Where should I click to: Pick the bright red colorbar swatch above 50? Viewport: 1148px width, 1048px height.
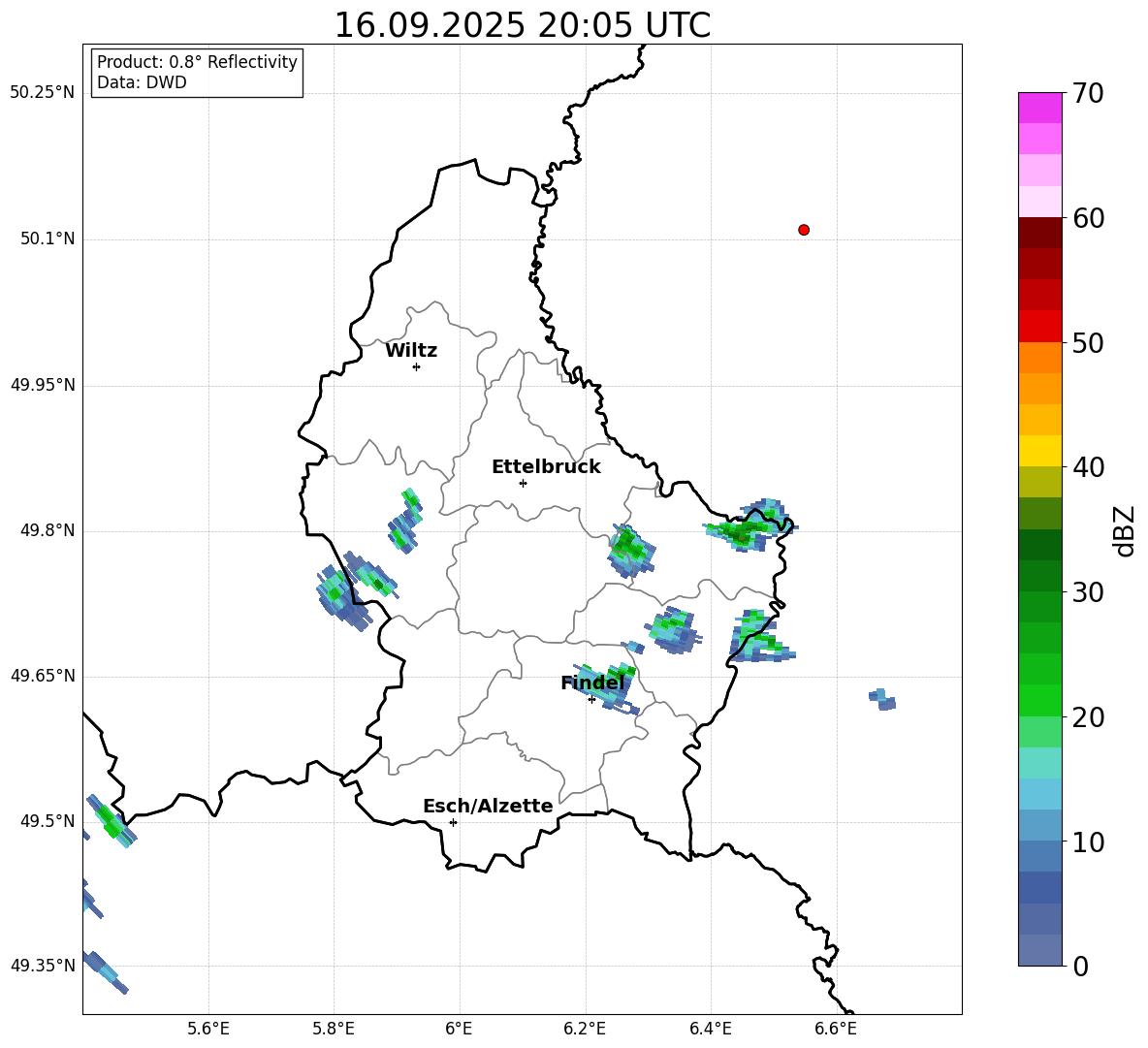tap(1039, 326)
